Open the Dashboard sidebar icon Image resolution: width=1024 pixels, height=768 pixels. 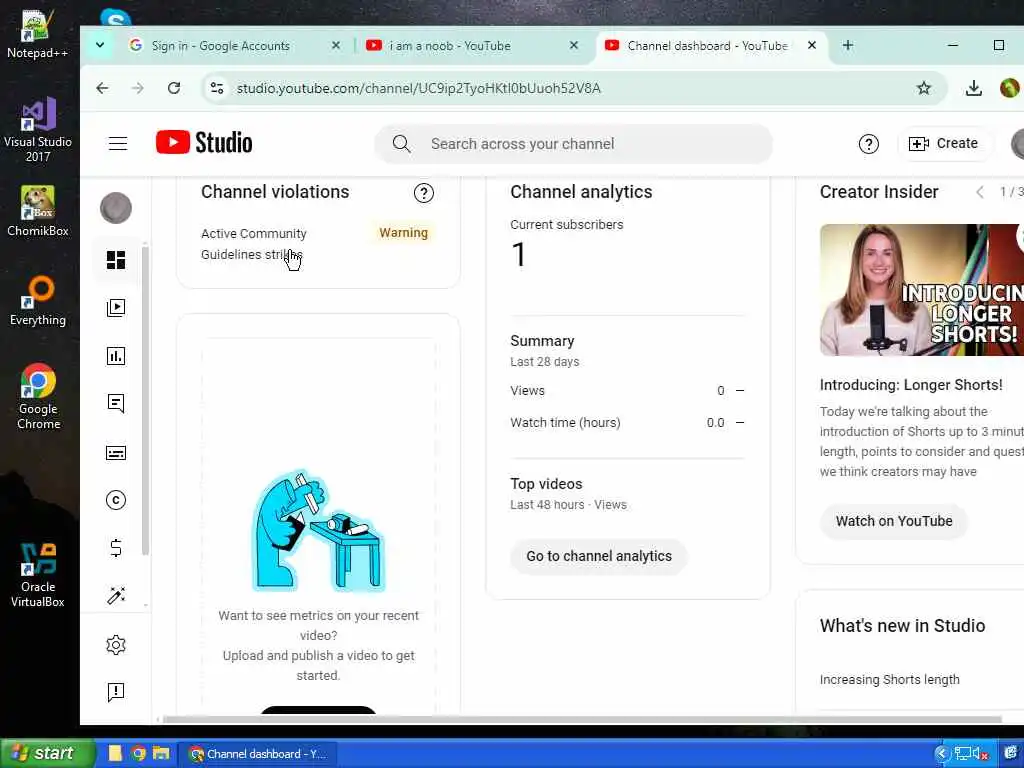coord(116,260)
